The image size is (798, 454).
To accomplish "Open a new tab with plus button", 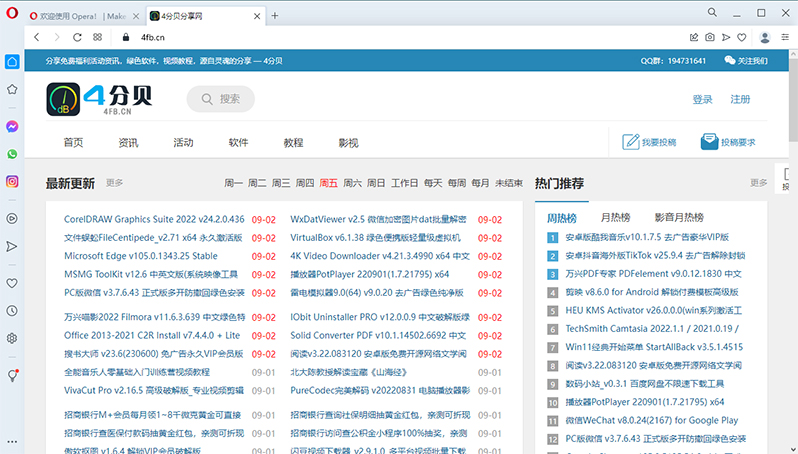I will tap(275, 16).
